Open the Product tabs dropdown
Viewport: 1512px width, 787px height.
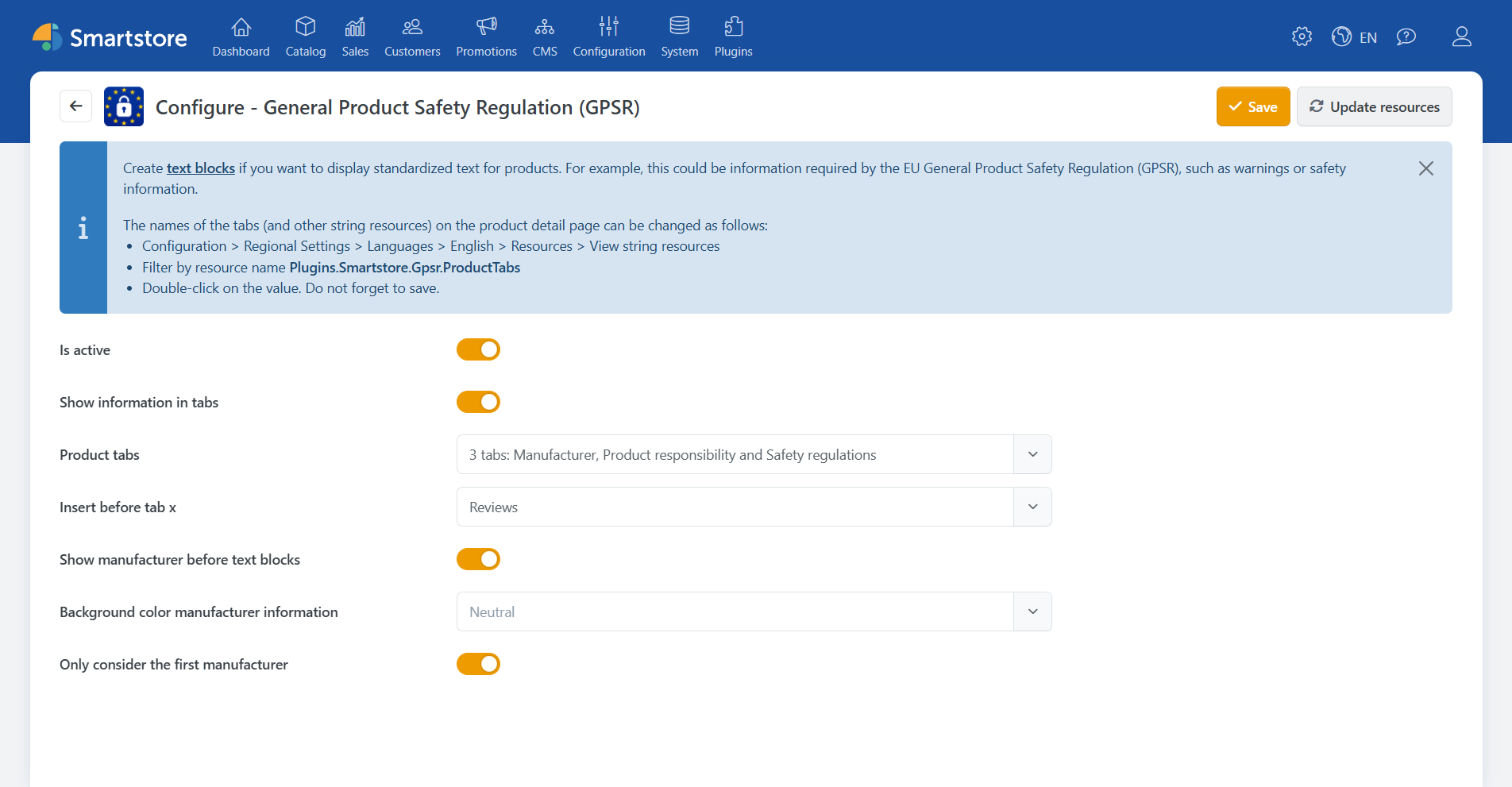click(1032, 454)
